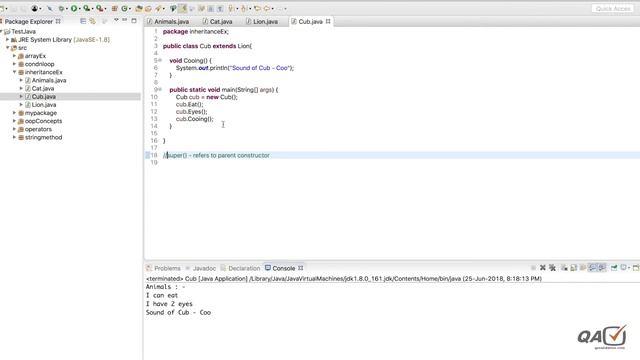
Task: Click Clear Console icon
Action: click(564, 268)
